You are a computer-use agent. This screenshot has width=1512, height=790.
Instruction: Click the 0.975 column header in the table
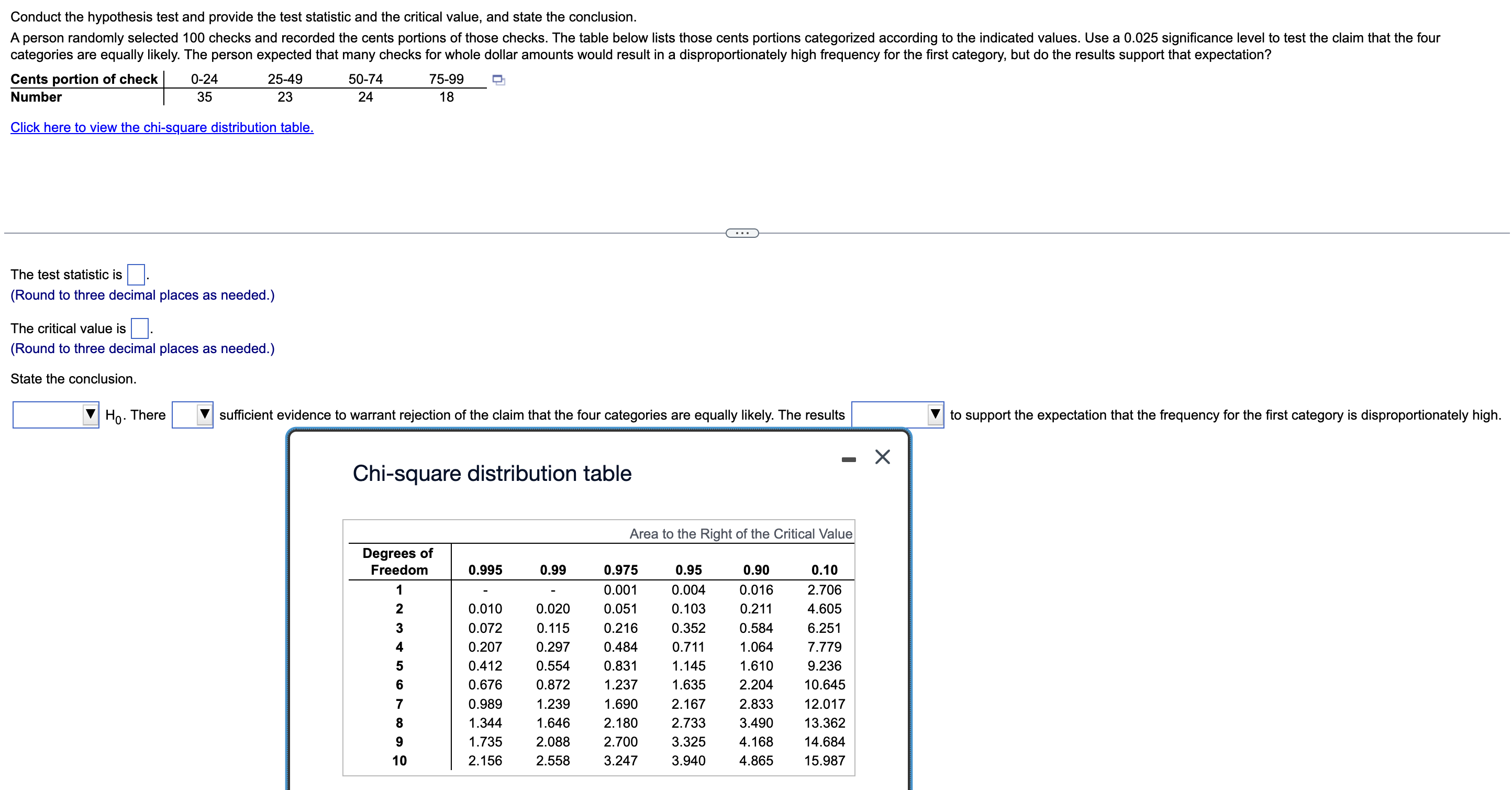(620, 569)
